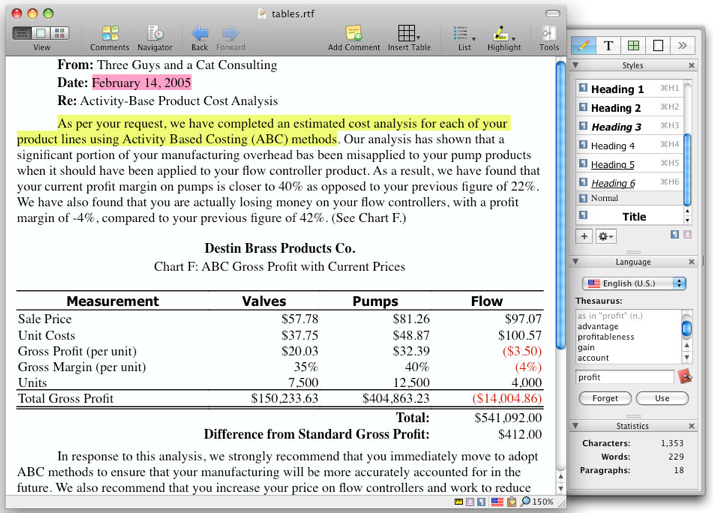Screen dimensions: 713x513
Task: Choose thesaurus synonym 'account'
Action: point(593,358)
